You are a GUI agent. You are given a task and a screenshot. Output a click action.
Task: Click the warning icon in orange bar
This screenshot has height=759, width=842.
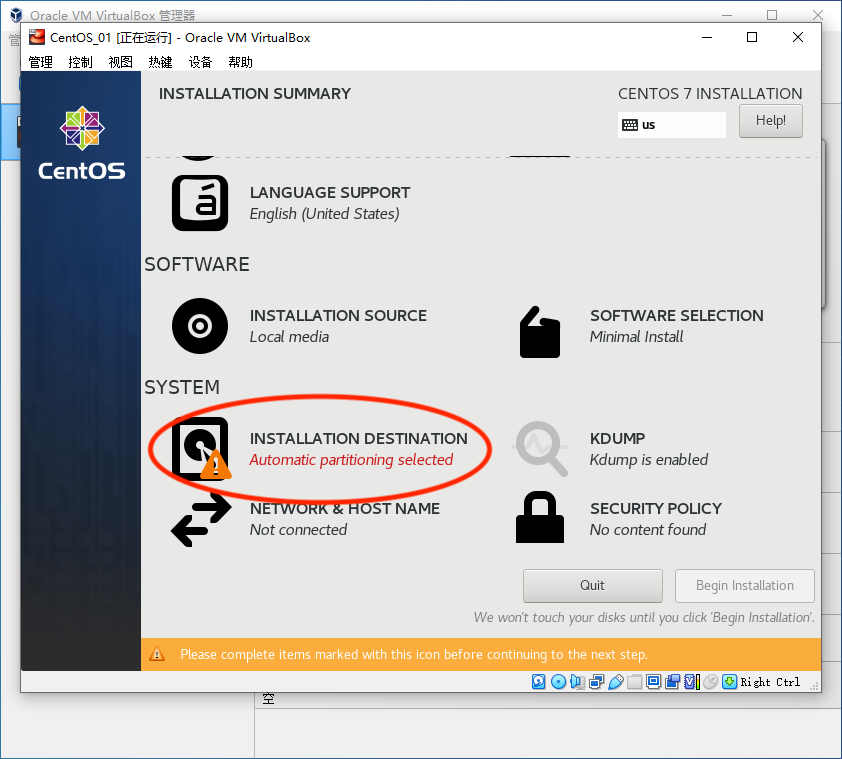pyautogui.click(x=157, y=654)
